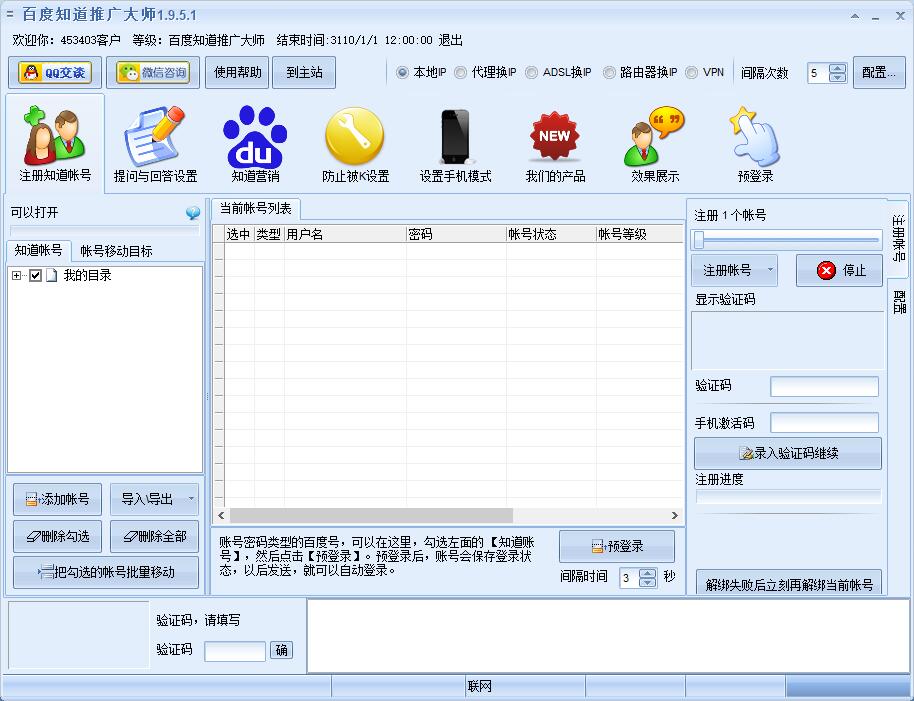Select the 当前帐号列表 tab
The height and width of the screenshot is (701, 914).
click(x=255, y=209)
